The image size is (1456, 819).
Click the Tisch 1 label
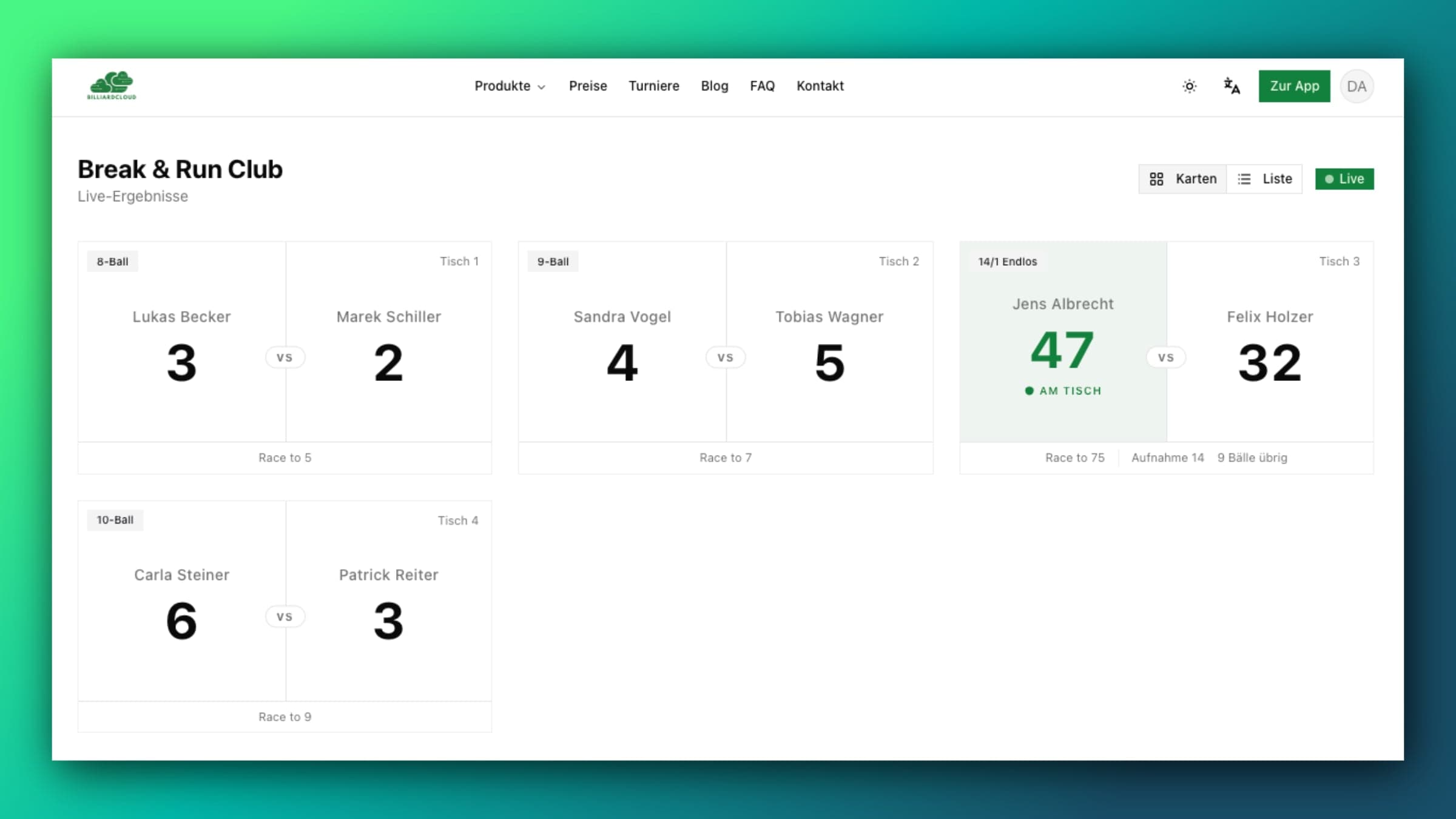(x=459, y=261)
